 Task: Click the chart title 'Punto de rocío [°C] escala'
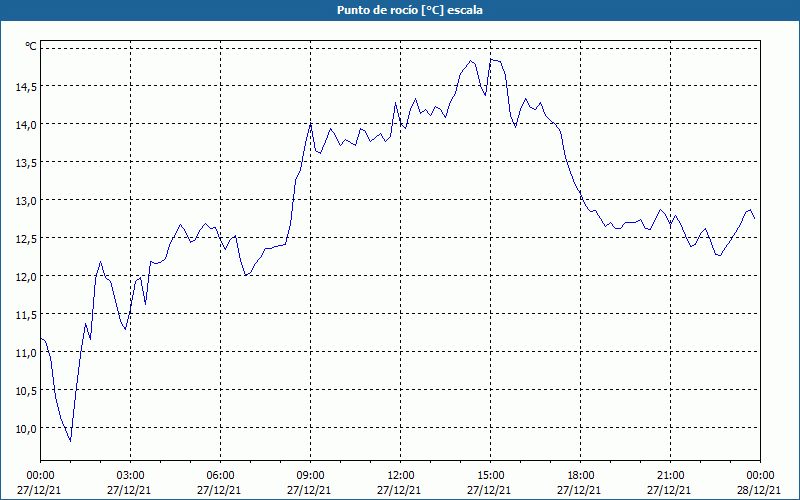pyautogui.click(x=410, y=10)
